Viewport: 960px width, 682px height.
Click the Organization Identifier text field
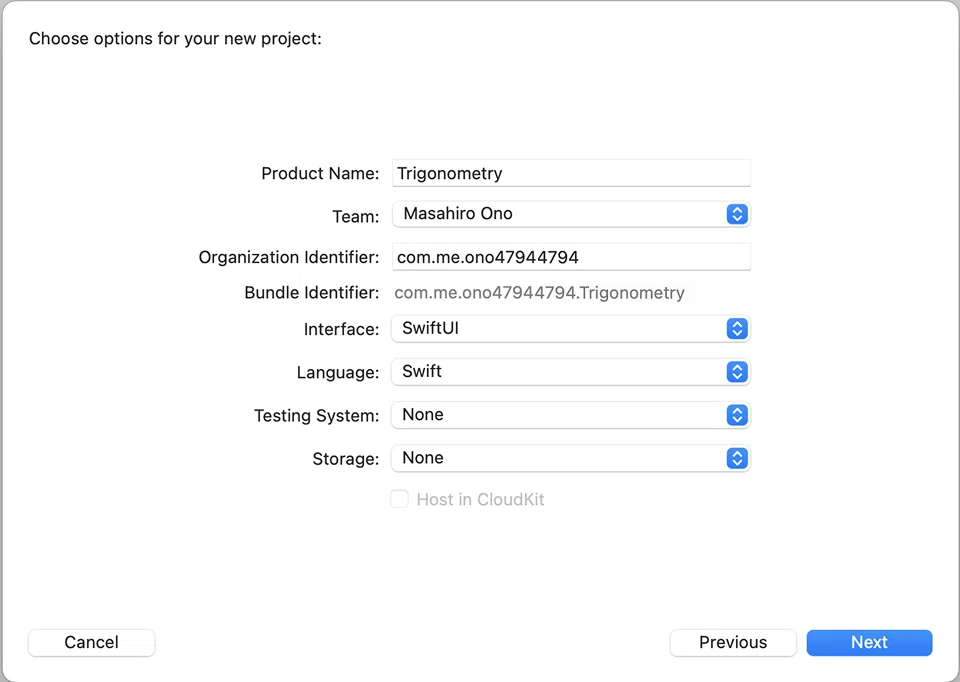point(571,257)
